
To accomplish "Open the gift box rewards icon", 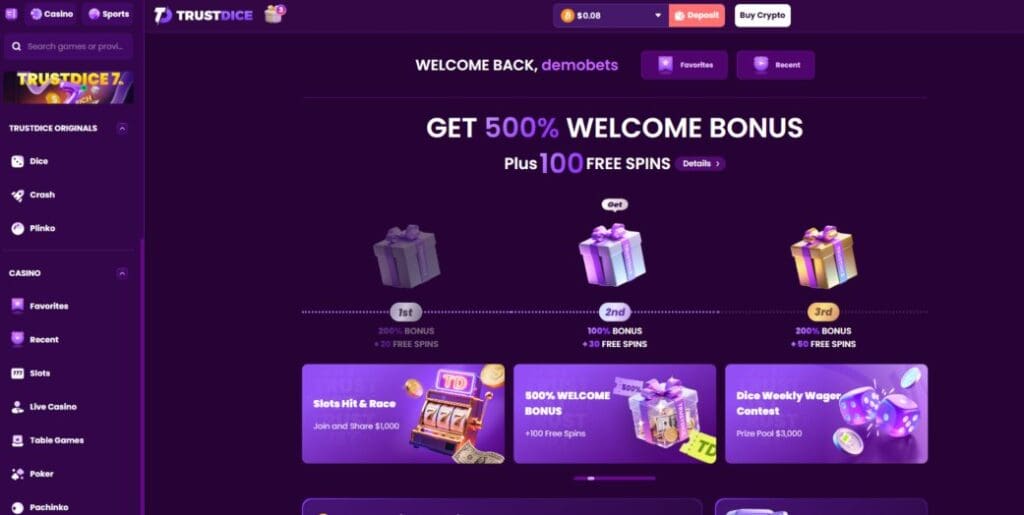I will click(274, 14).
